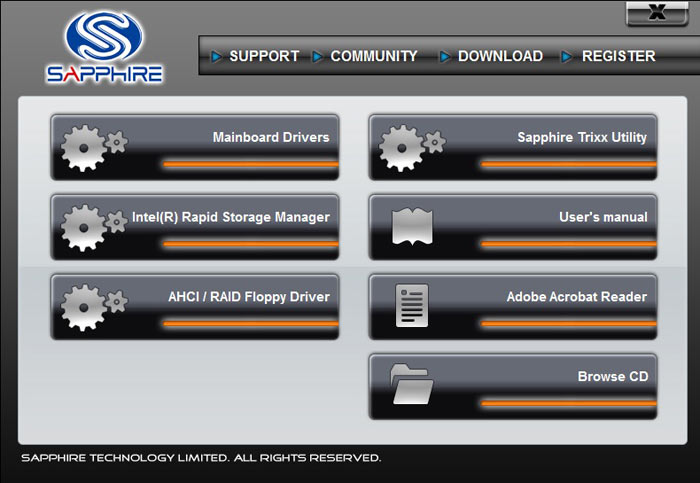Open the User's manual text label

[602, 217]
